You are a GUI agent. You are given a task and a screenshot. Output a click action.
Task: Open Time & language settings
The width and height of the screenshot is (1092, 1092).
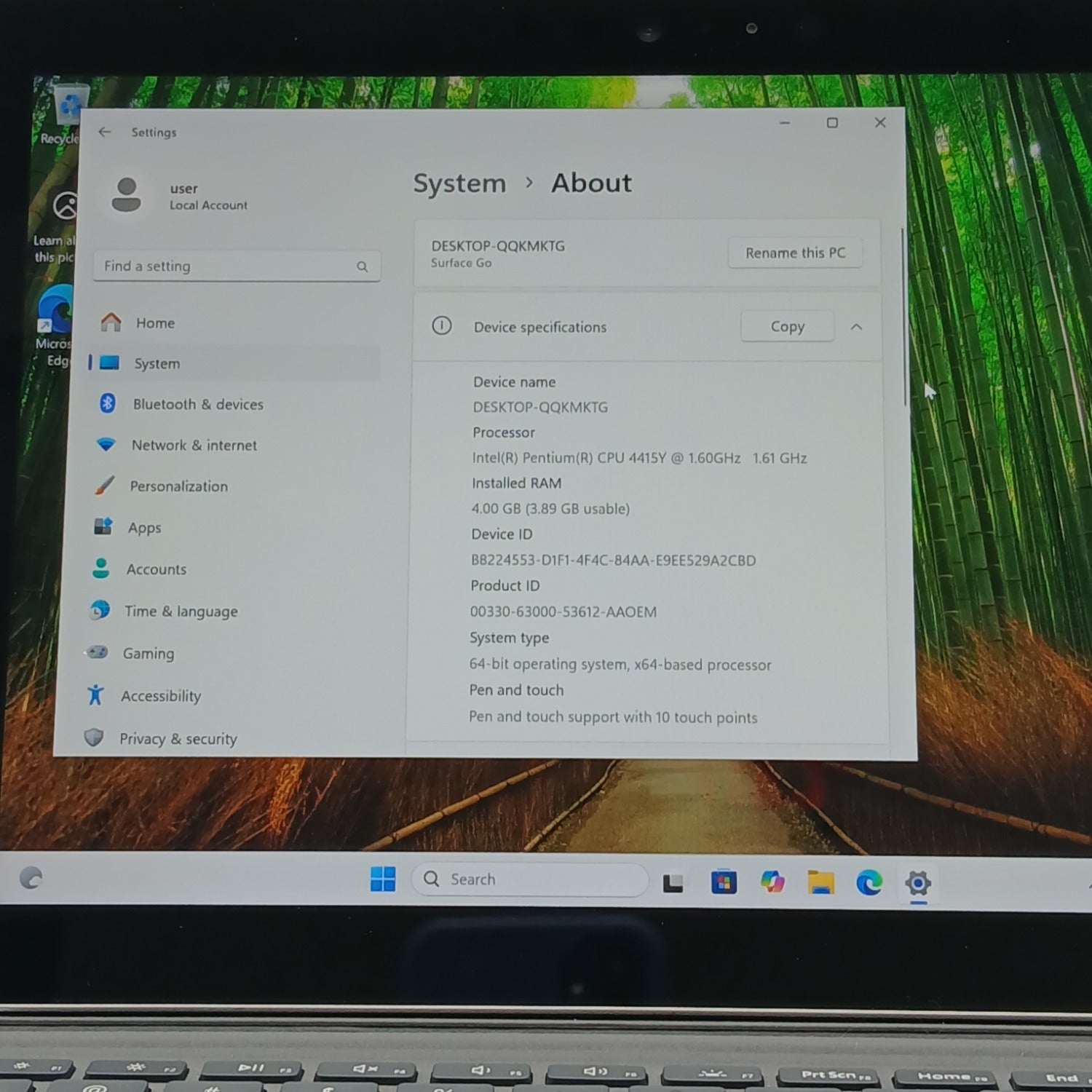click(181, 612)
